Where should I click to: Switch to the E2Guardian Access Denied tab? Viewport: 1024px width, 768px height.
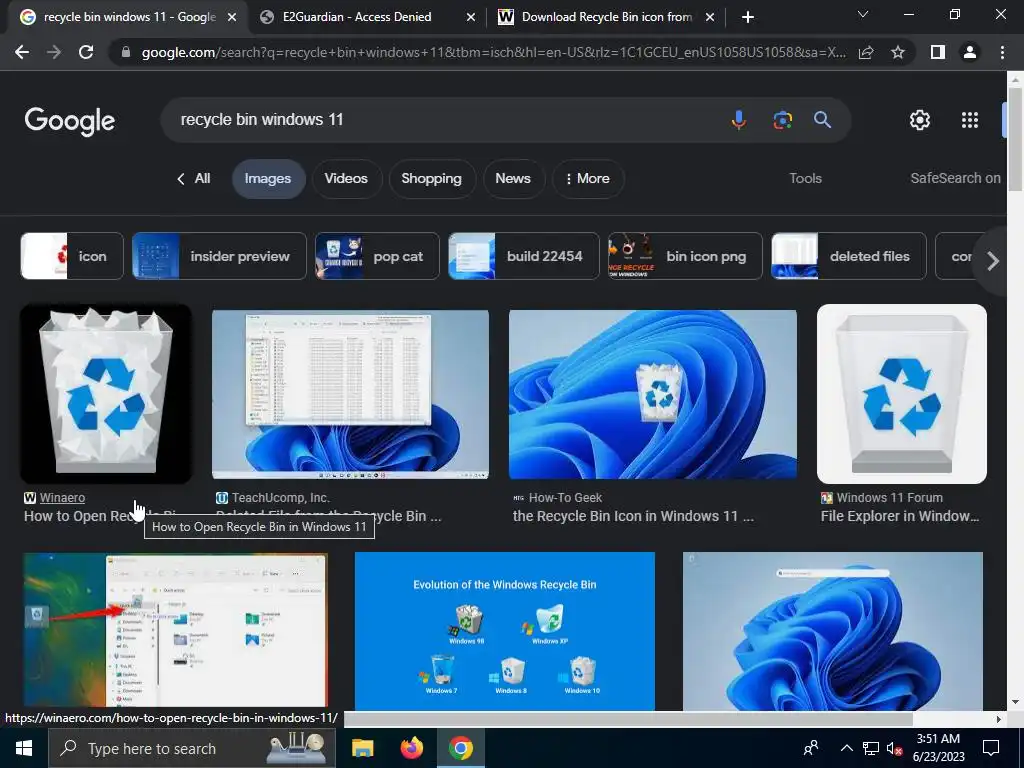point(357,17)
